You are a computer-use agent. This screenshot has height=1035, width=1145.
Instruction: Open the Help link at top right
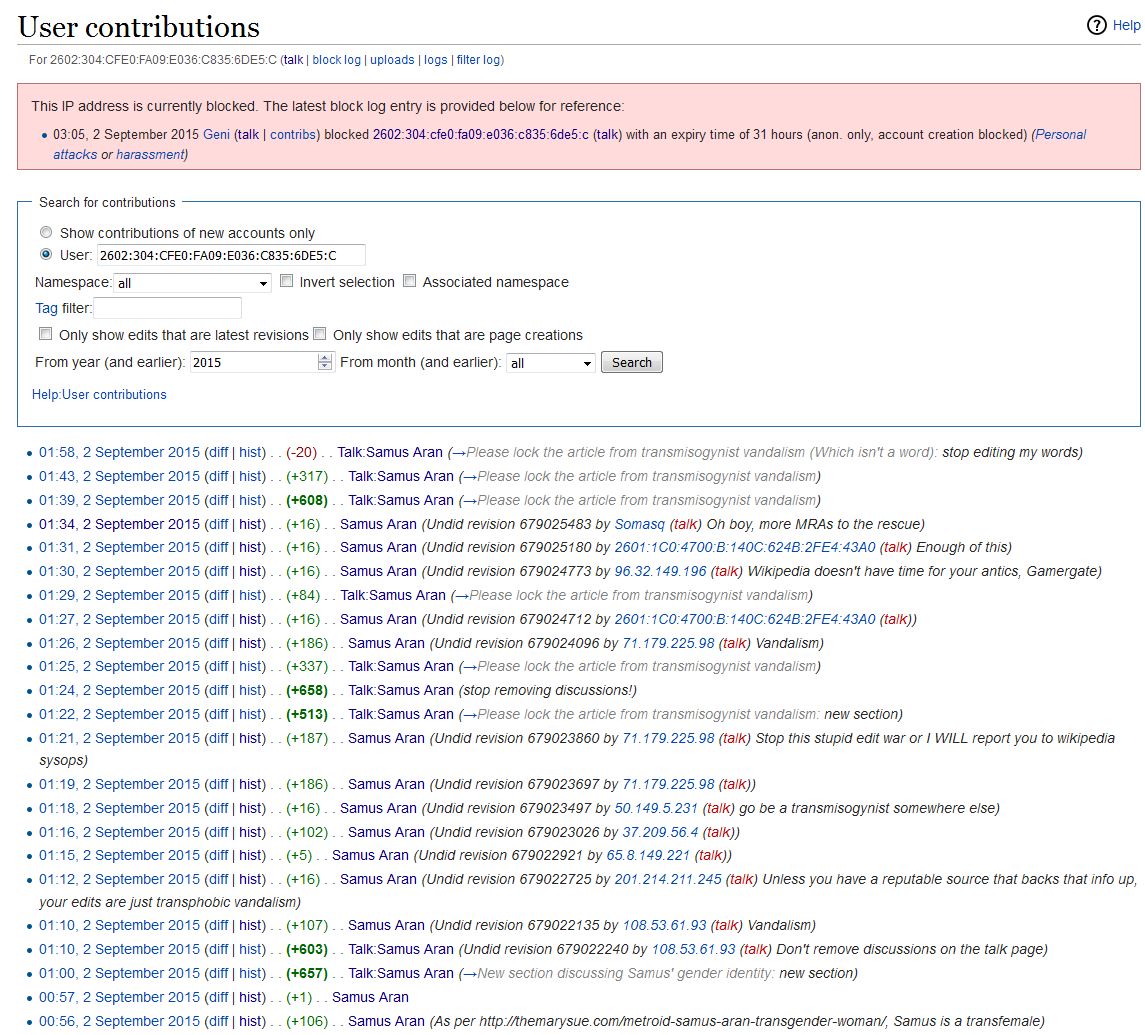pos(1126,26)
